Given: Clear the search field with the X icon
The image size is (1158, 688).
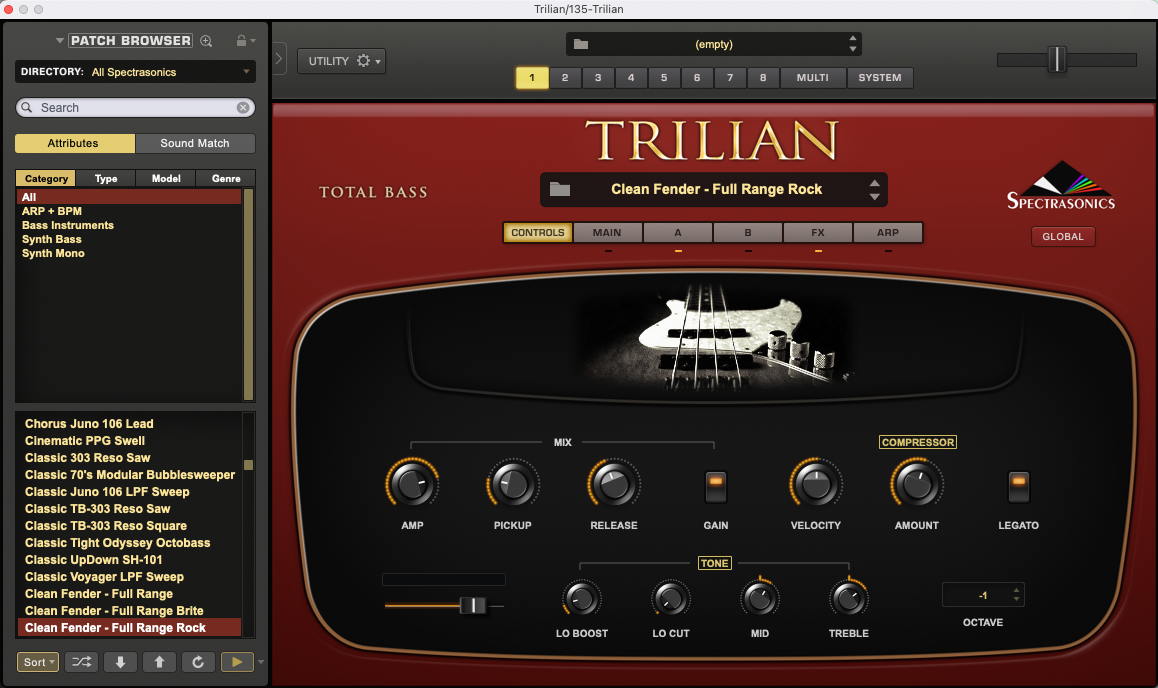Looking at the screenshot, I should point(243,108).
